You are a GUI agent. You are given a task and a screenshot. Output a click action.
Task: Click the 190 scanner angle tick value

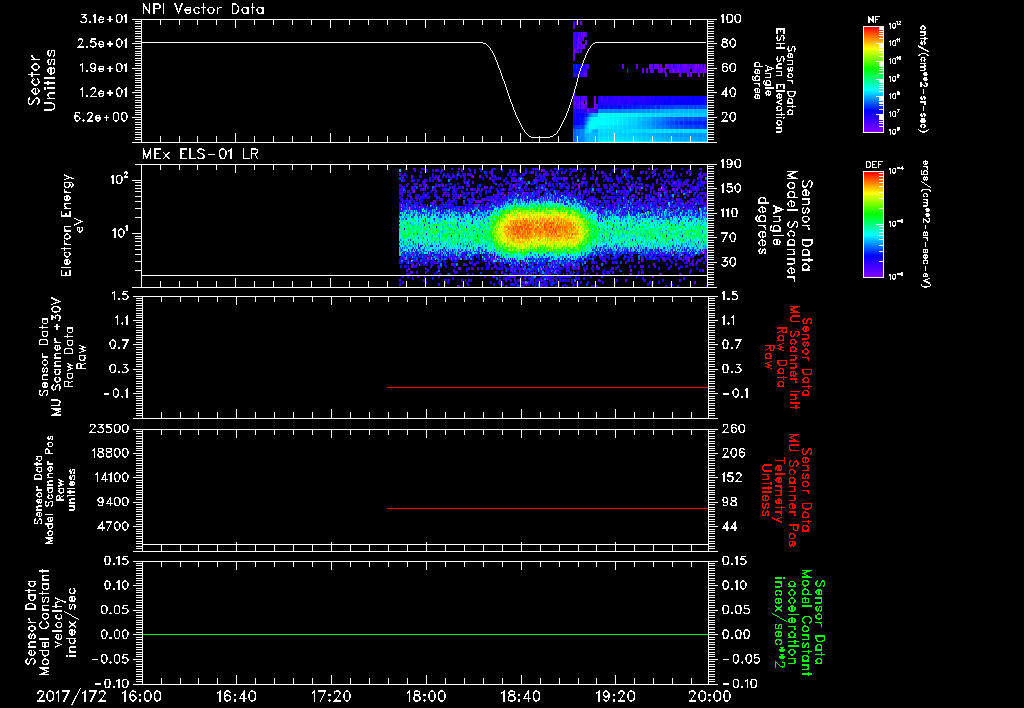coord(732,164)
